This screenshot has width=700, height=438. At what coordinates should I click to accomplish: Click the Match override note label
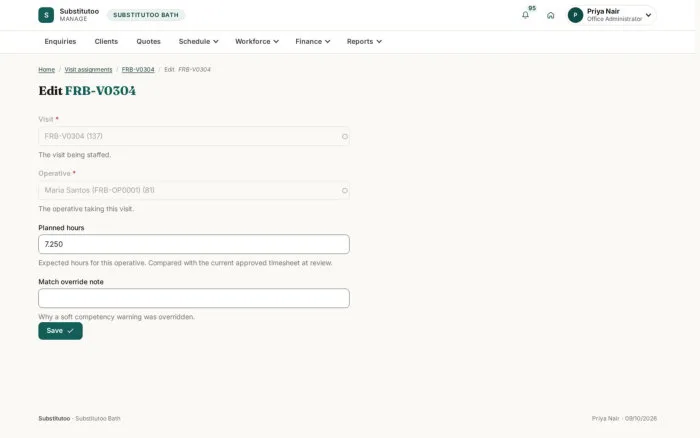click(71, 282)
